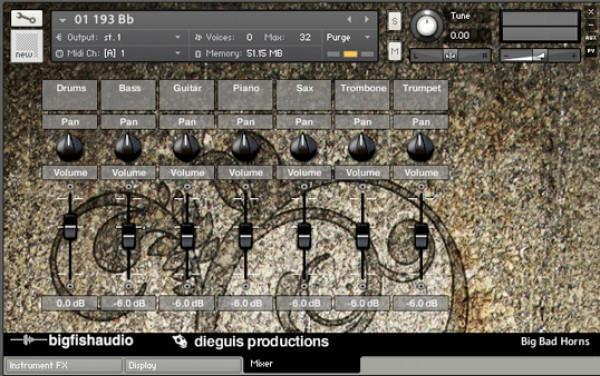Switch to the Display tab
Image resolution: width=600 pixels, height=376 pixels.
pyautogui.click(x=183, y=365)
